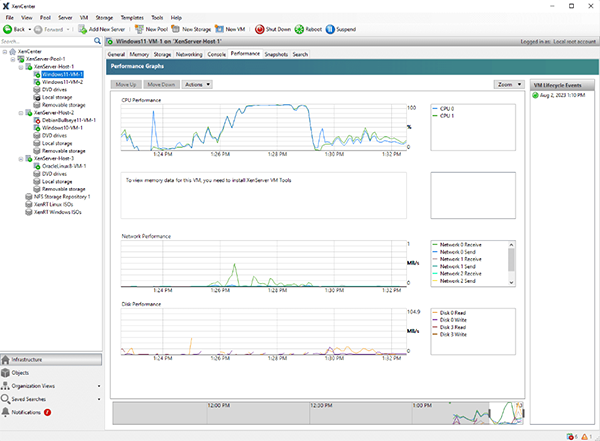
Task: Select the Objects view in navigation pane
Action: (x=20, y=371)
